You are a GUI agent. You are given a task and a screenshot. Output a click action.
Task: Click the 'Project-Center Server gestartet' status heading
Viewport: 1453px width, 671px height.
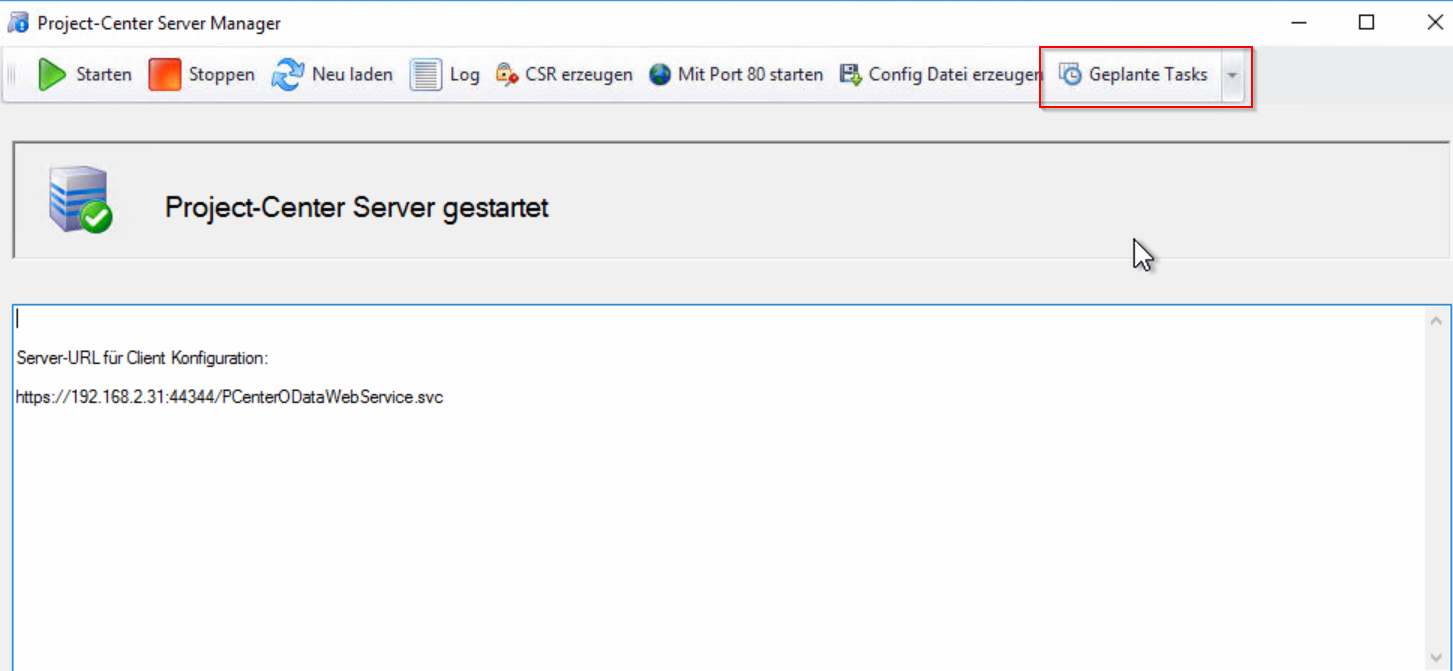pos(356,208)
